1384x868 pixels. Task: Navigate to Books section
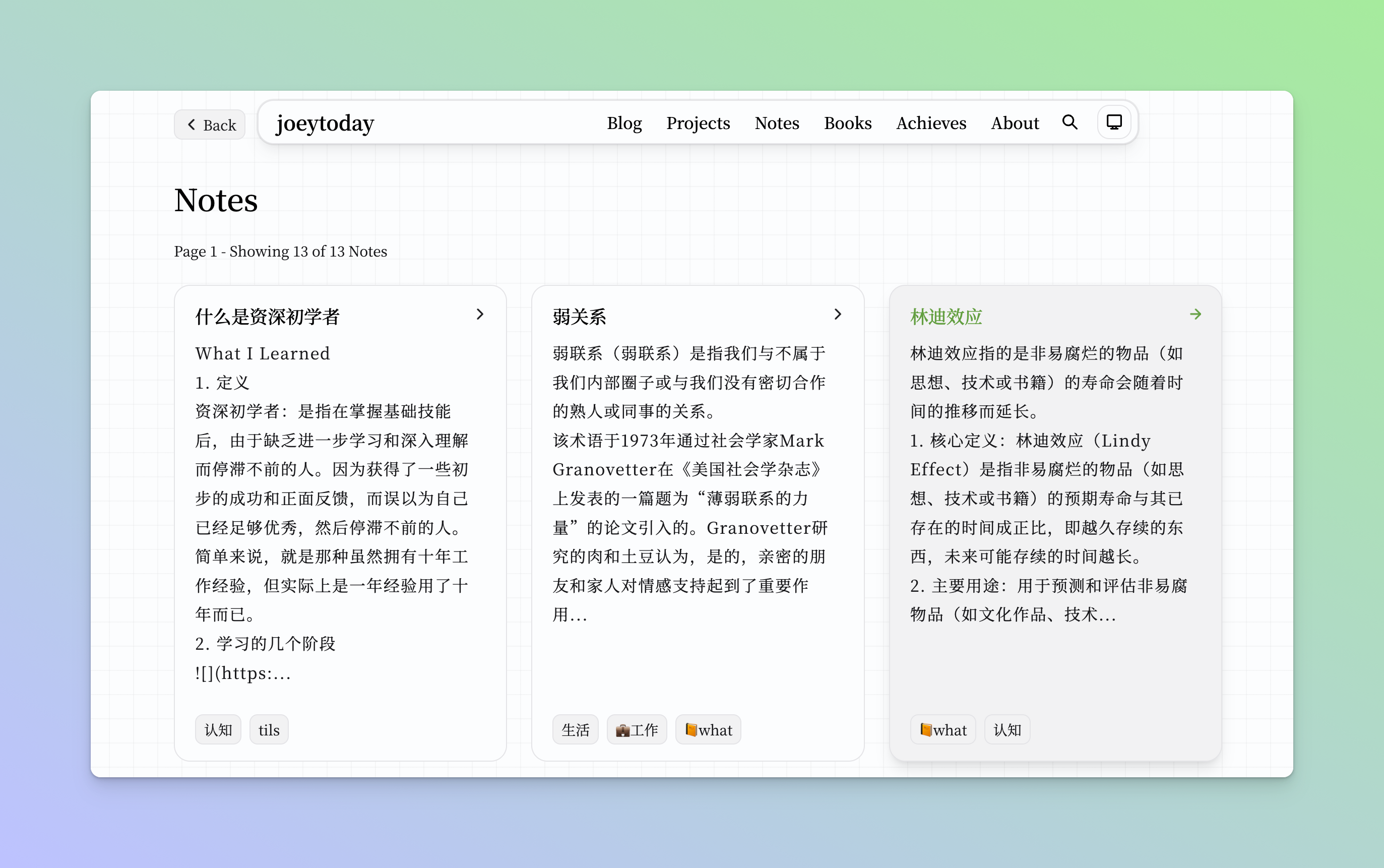pos(847,123)
